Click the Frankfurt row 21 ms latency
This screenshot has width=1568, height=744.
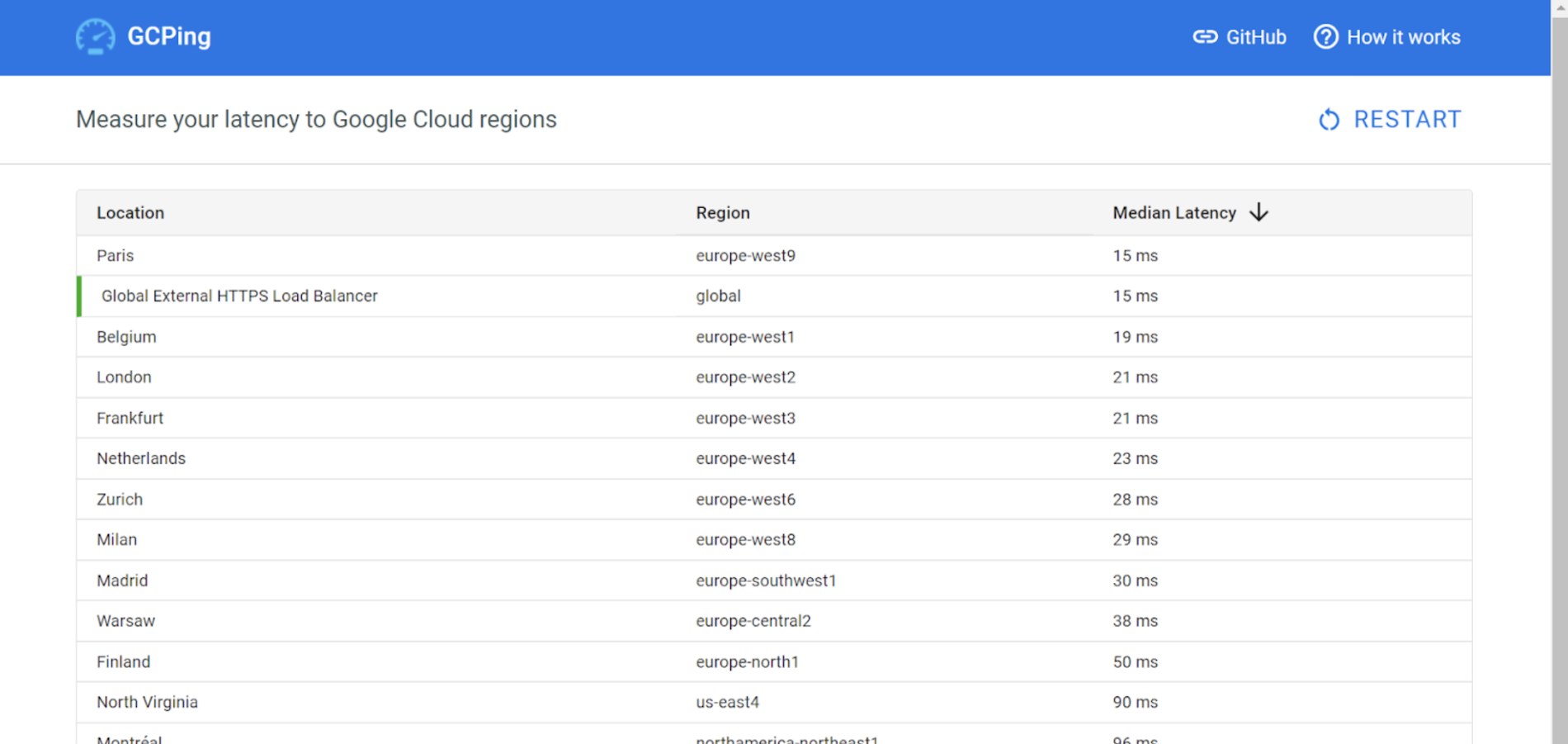click(1136, 418)
